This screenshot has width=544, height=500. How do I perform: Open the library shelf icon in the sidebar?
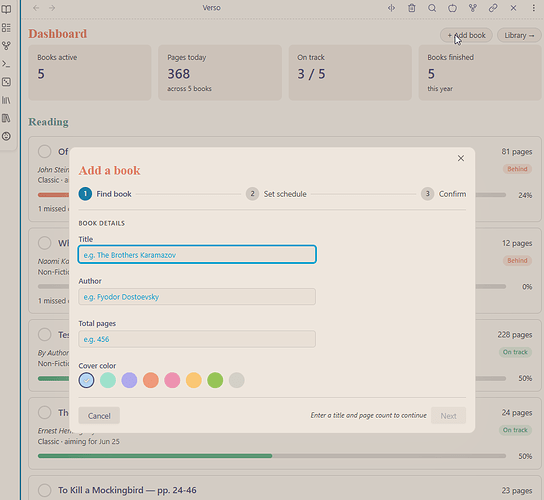pyautogui.click(x=6, y=100)
